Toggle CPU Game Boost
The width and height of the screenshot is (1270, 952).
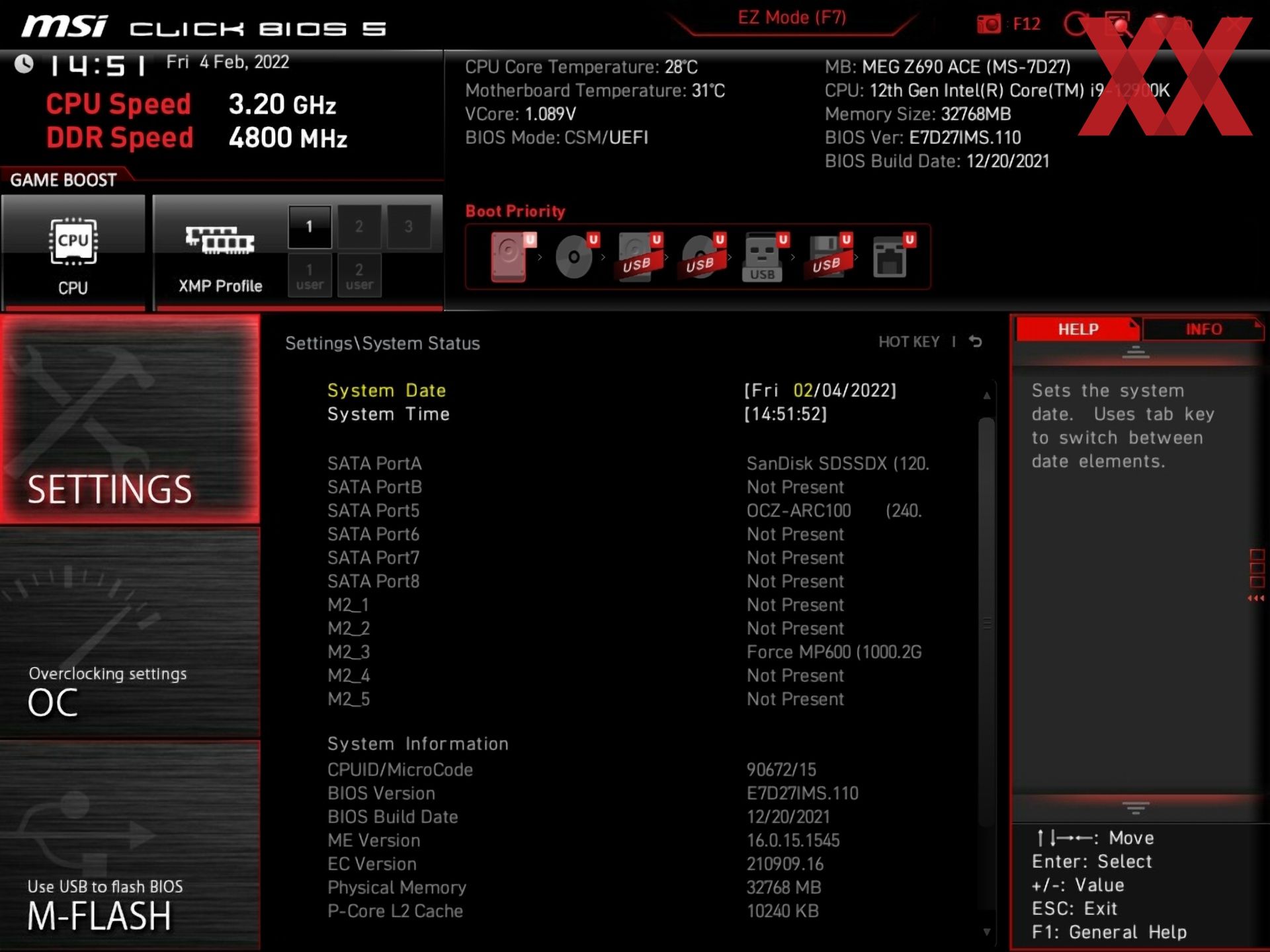pyautogui.click(x=73, y=253)
